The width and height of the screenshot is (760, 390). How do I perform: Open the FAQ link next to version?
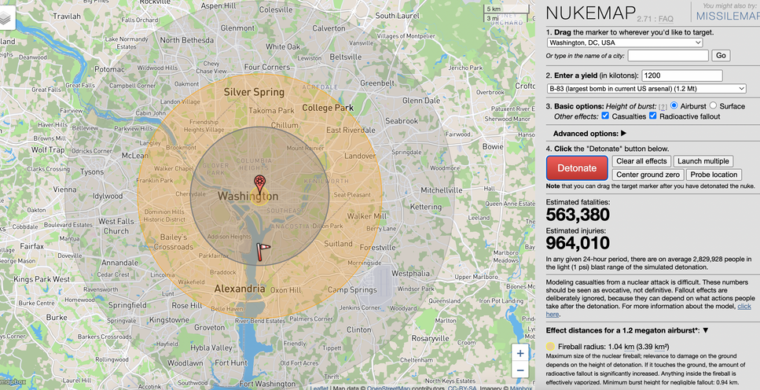(x=666, y=19)
